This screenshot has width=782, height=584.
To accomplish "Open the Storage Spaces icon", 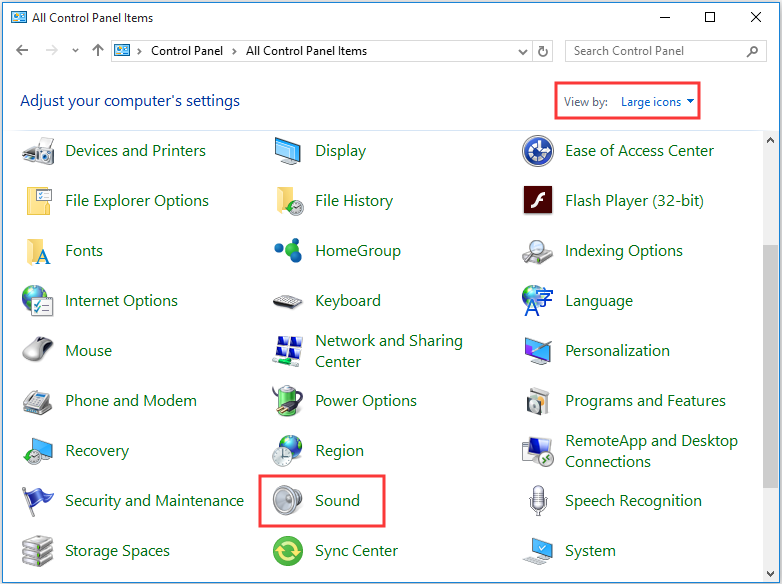I will click(38, 551).
